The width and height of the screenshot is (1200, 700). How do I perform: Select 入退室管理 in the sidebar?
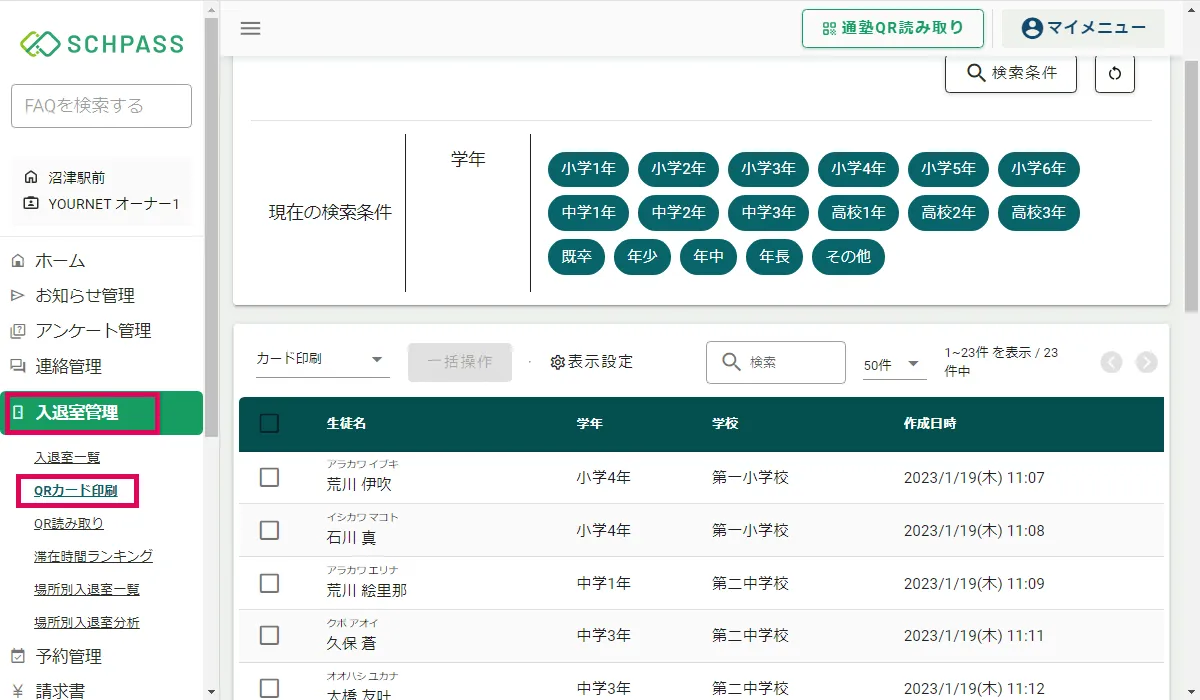point(102,413)
